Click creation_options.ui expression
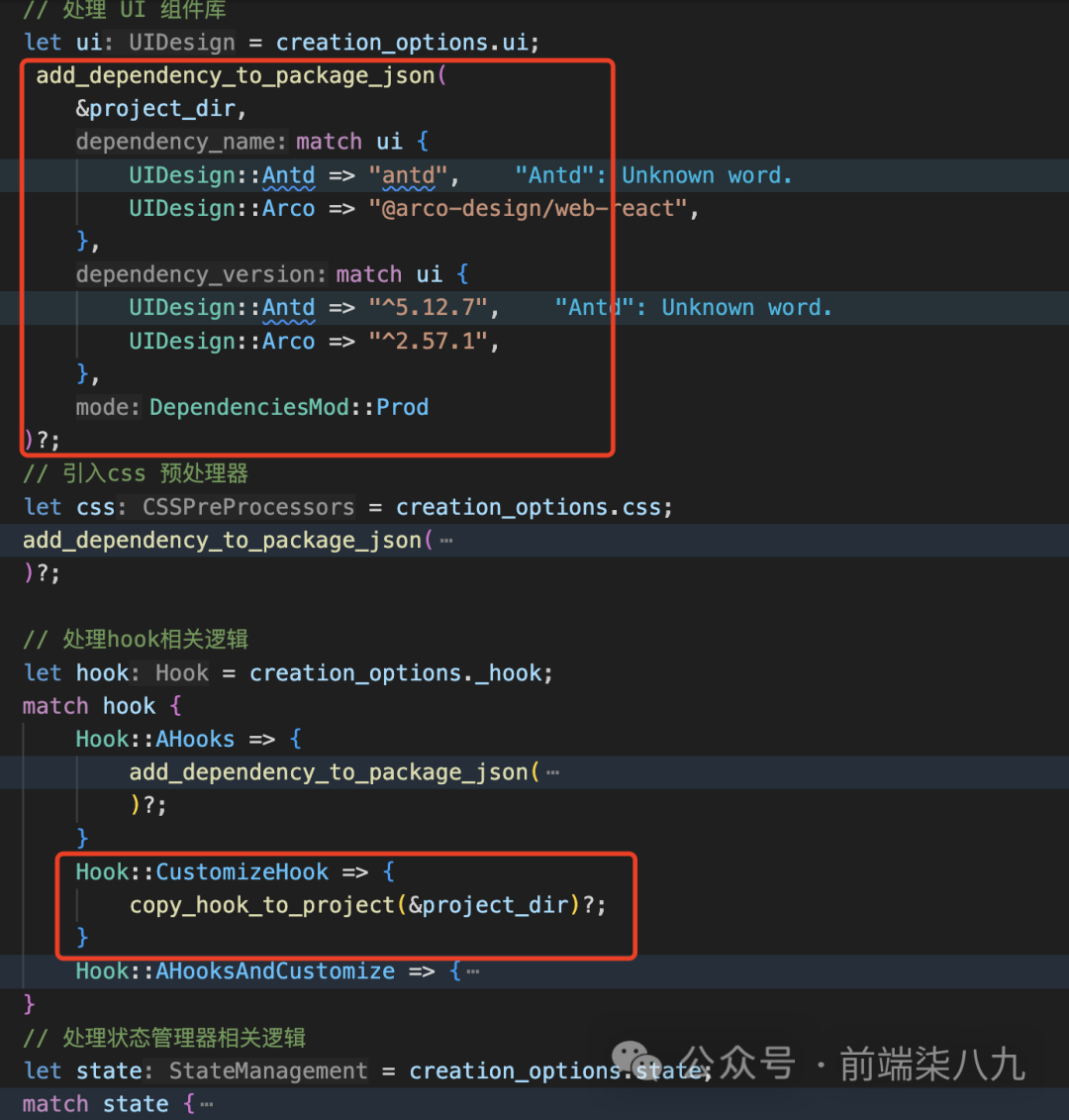This screenshot has width=1069, height=1120. (401, 43)
